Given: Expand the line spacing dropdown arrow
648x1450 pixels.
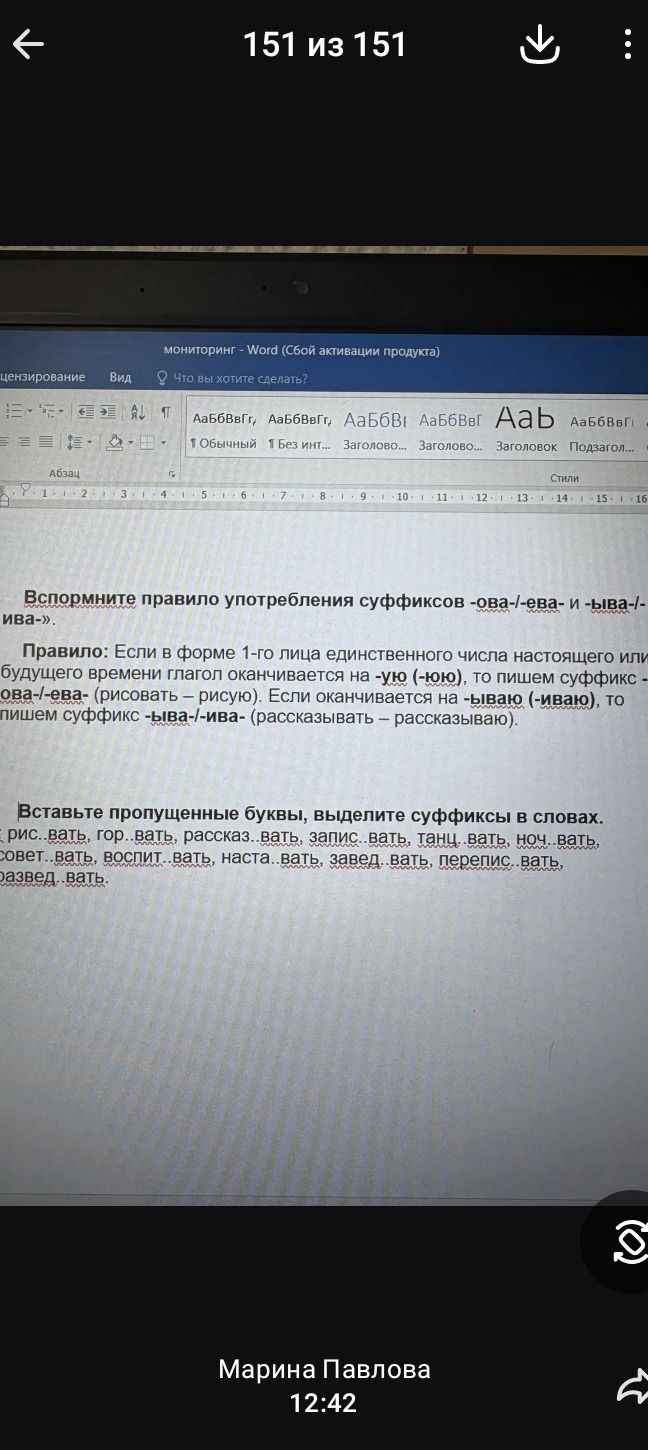Looking at the screenshot, I should point(88,441).
